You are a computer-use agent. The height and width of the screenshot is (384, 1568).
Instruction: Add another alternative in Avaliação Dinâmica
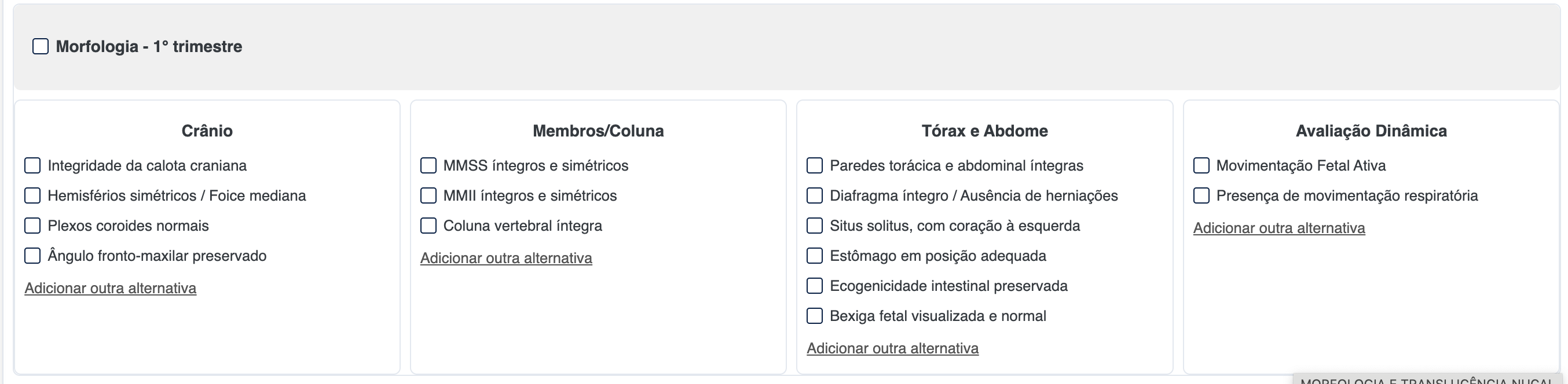click(x=1279, y=228)
